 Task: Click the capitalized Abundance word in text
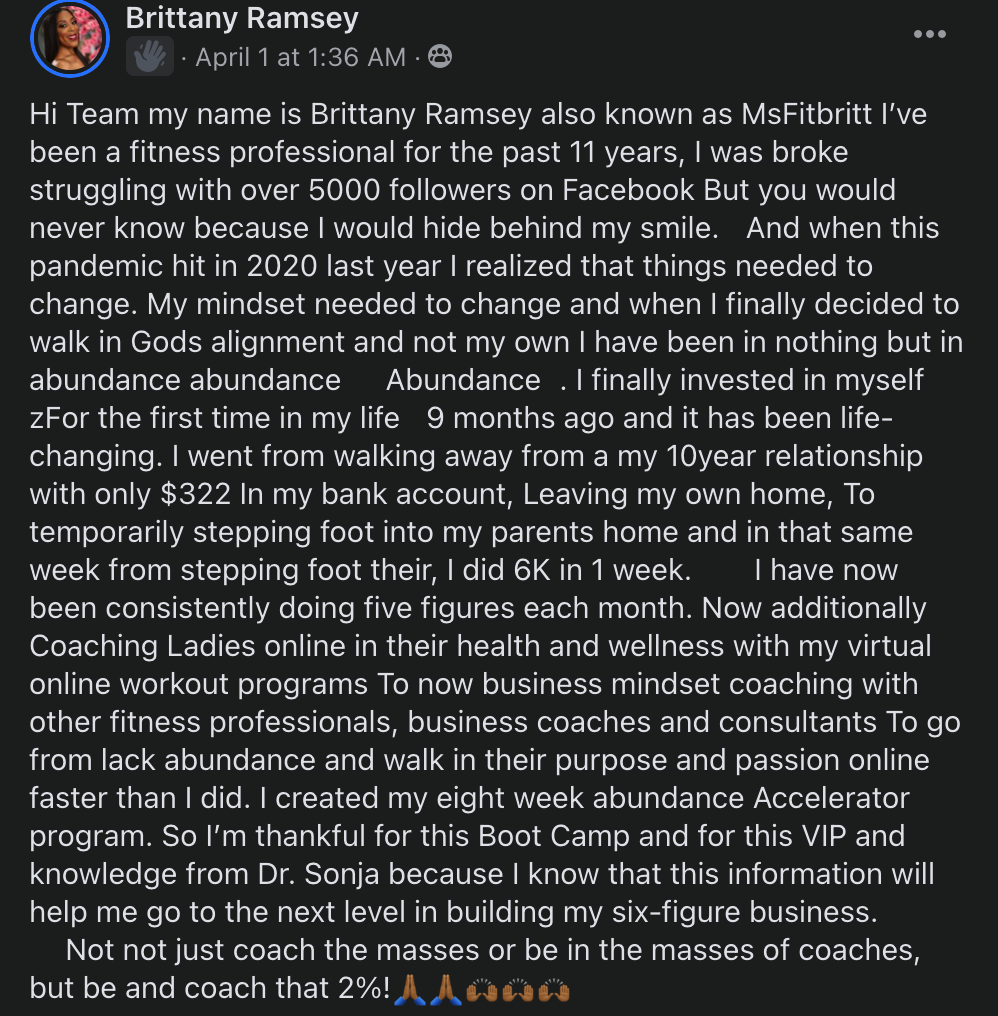(x=463, y=380)
